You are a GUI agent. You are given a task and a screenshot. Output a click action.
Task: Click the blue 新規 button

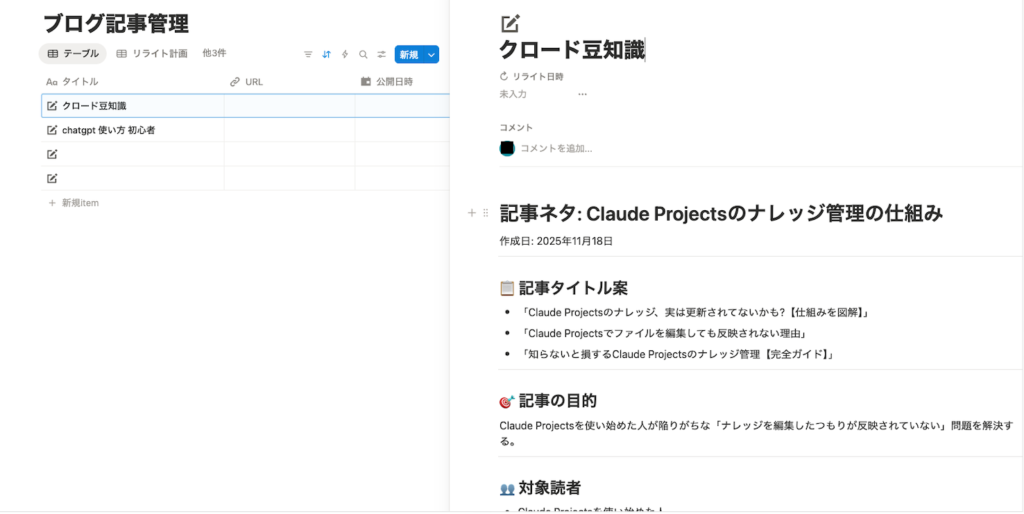coord(409,55)
